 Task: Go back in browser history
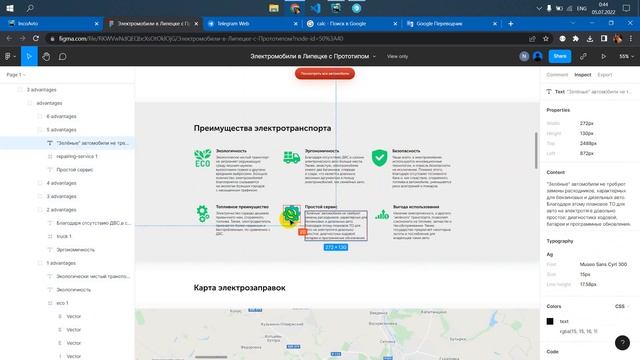click(9, 38)
